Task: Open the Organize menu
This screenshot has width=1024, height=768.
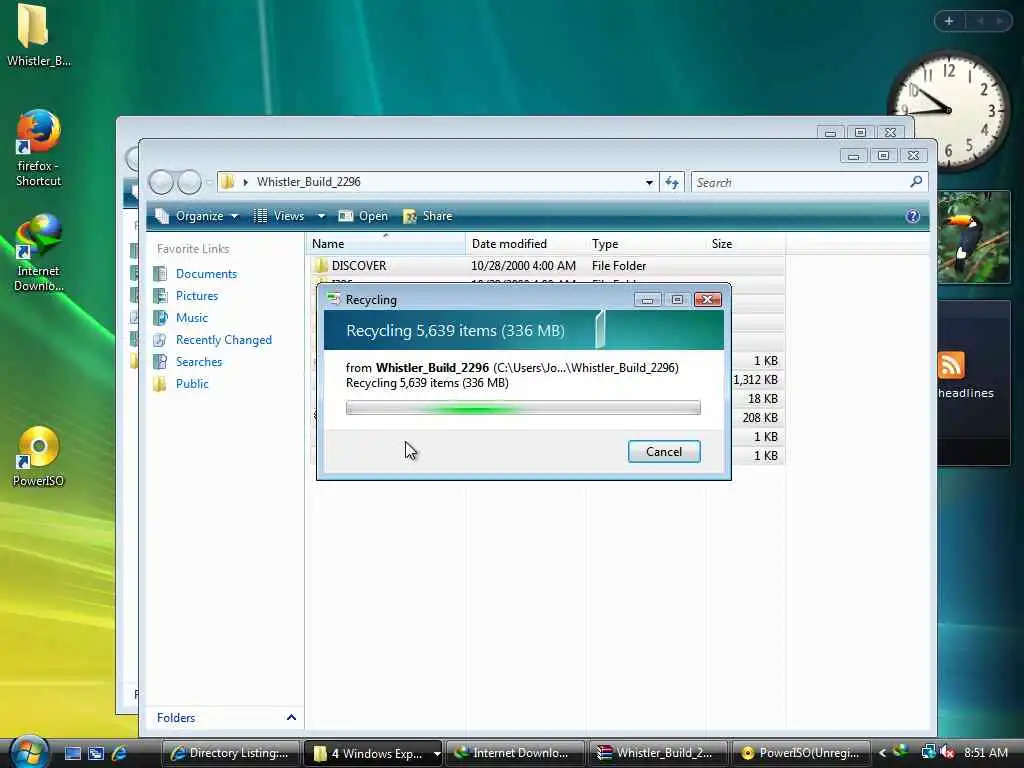Action: pos(197,216)
